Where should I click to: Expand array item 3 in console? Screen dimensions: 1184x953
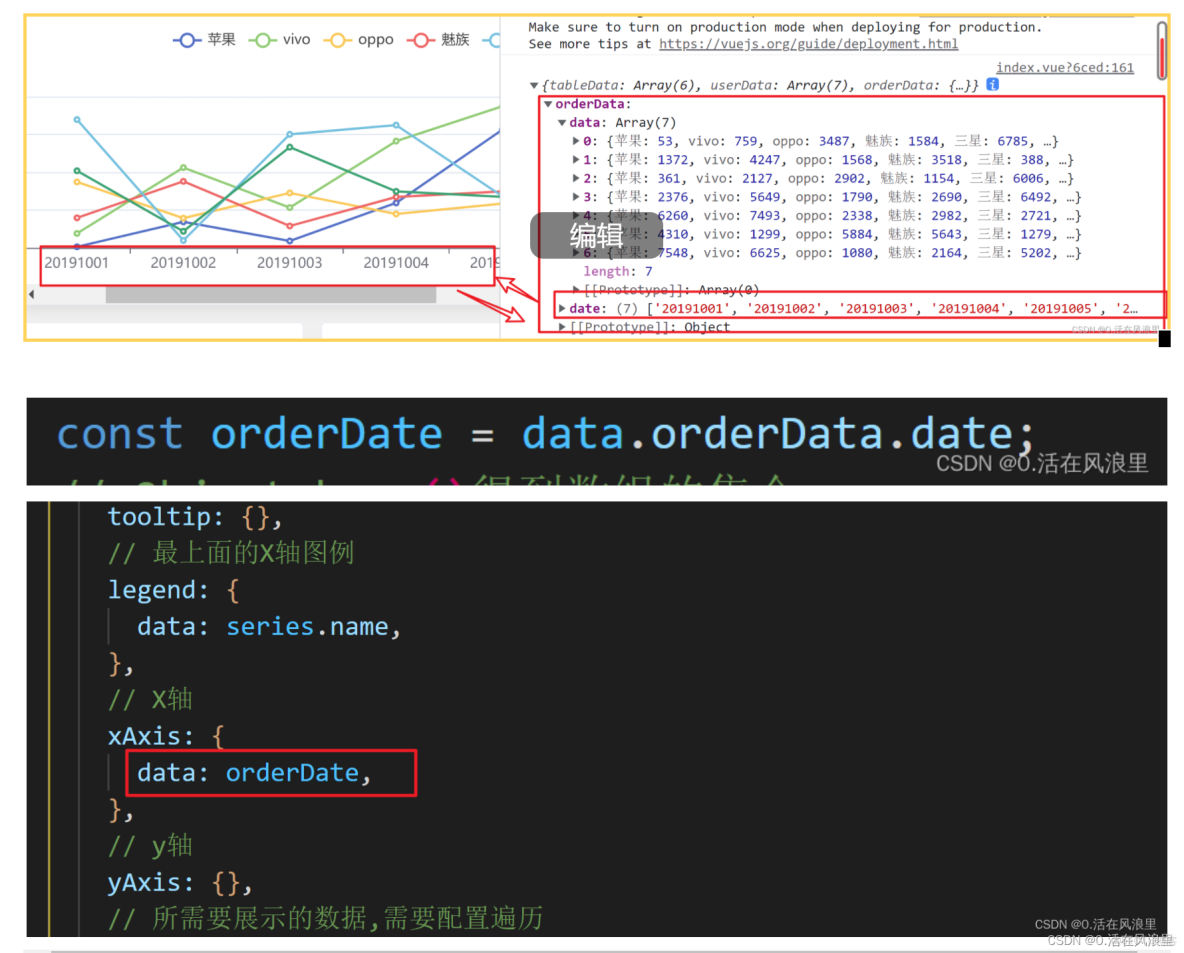pyautogui.click(x=576, y=196)
